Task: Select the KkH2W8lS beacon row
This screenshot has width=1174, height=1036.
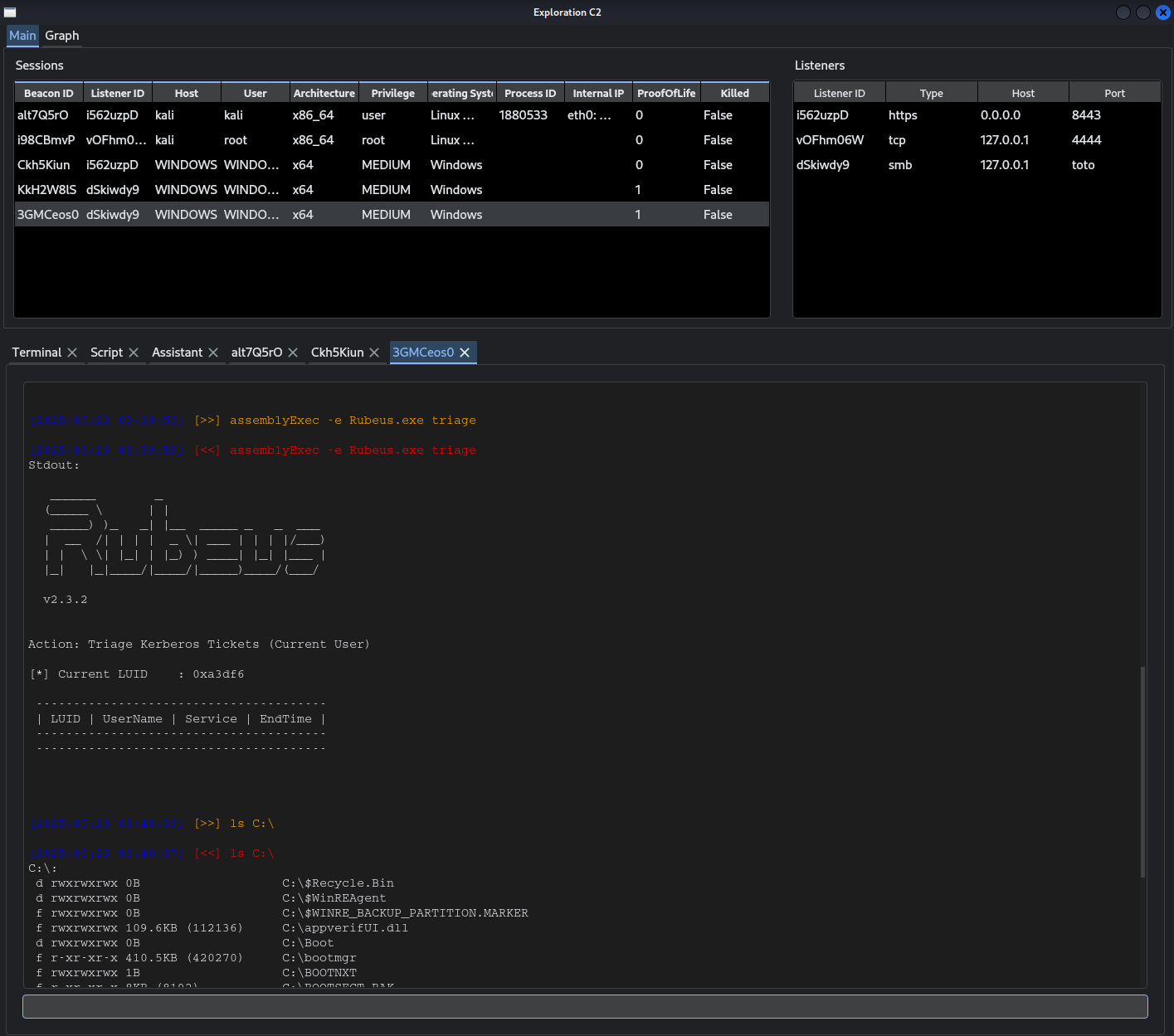Action: coord(46,190)
